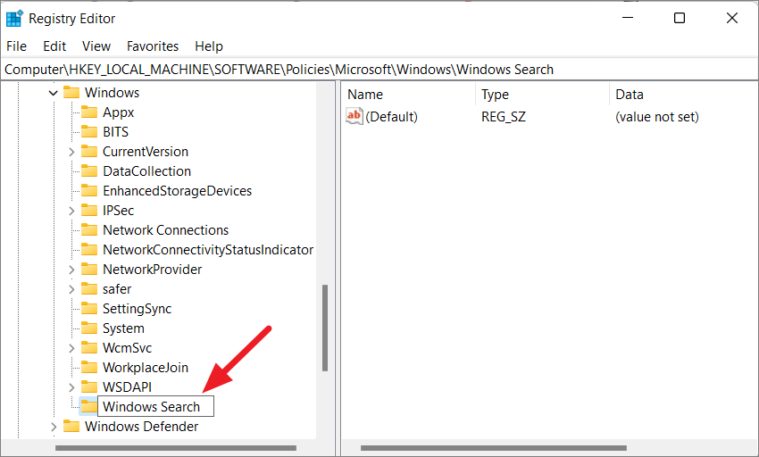
Task: Sort values by the Data column header
Action: (684, 94)
